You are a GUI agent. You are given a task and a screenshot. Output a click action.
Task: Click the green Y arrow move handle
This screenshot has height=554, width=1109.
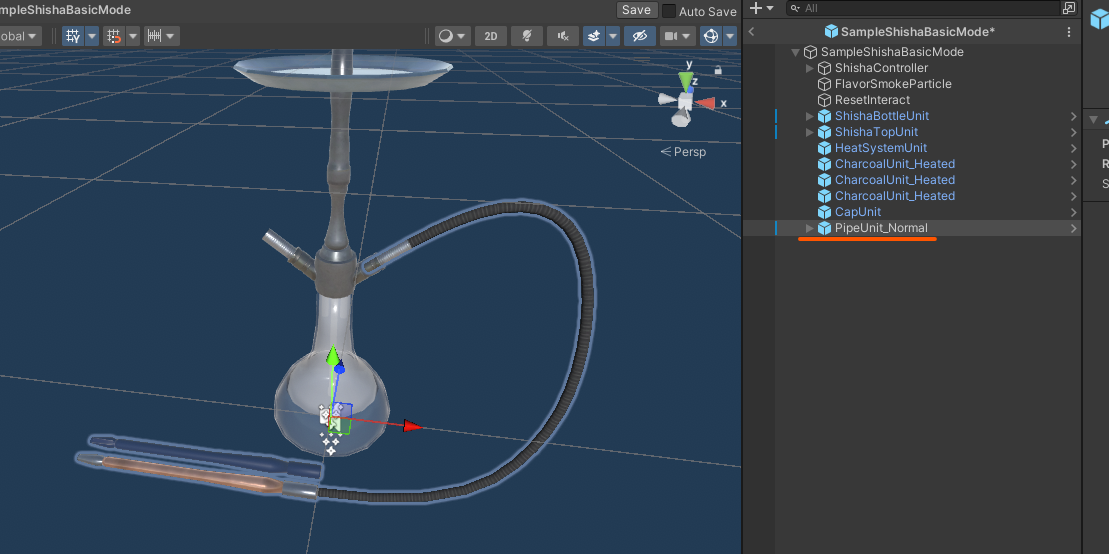coord(333,354)
